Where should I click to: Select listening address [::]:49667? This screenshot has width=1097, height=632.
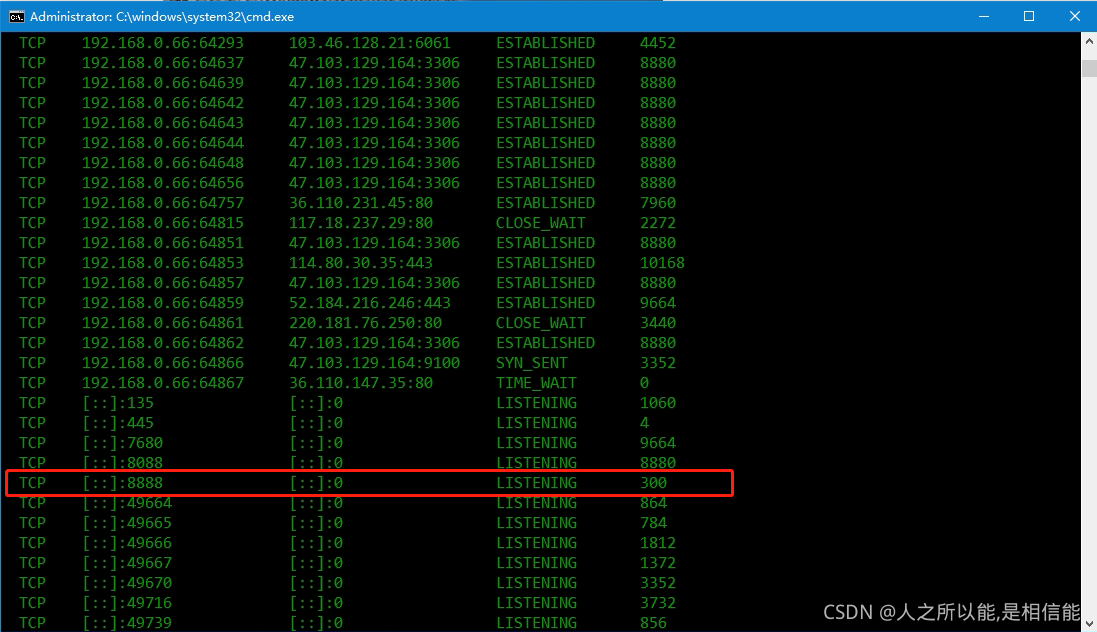coord(127,563)
